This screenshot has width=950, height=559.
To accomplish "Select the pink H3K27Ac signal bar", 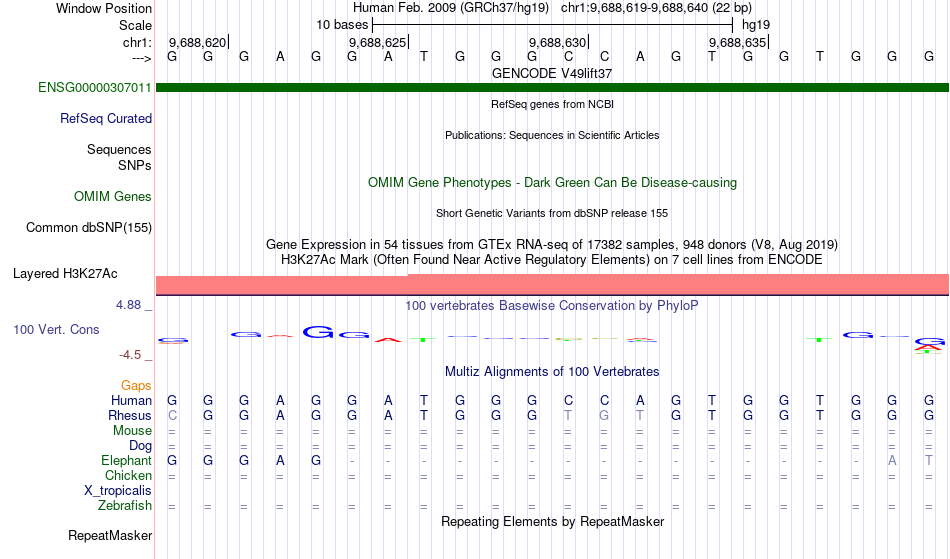I will coord(553,285).
